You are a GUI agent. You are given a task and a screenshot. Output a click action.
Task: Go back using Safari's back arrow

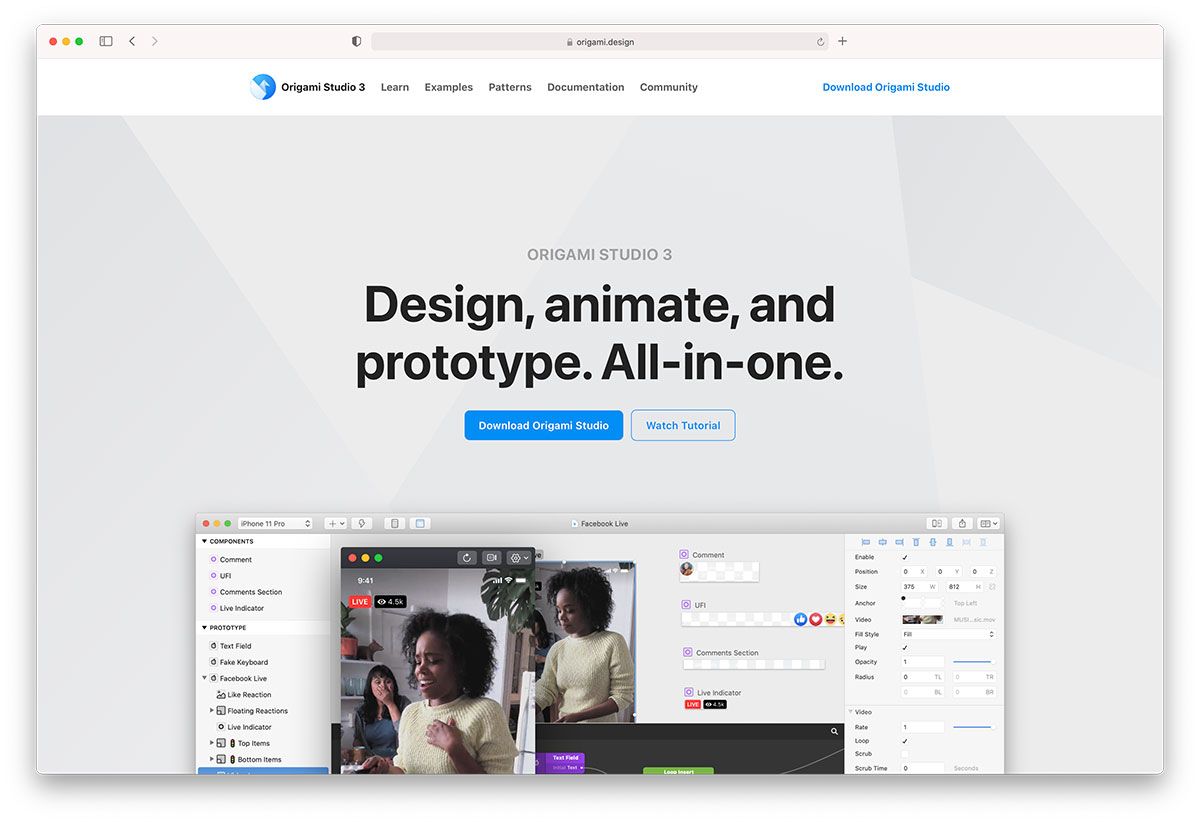(x=132, y=41)
